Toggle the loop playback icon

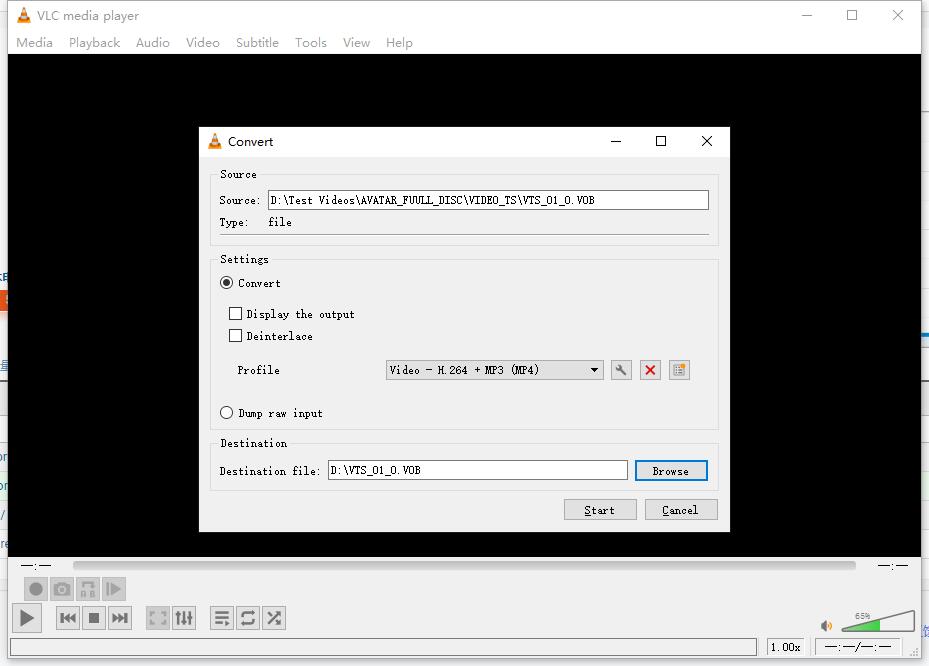click(x=248, y=618)
